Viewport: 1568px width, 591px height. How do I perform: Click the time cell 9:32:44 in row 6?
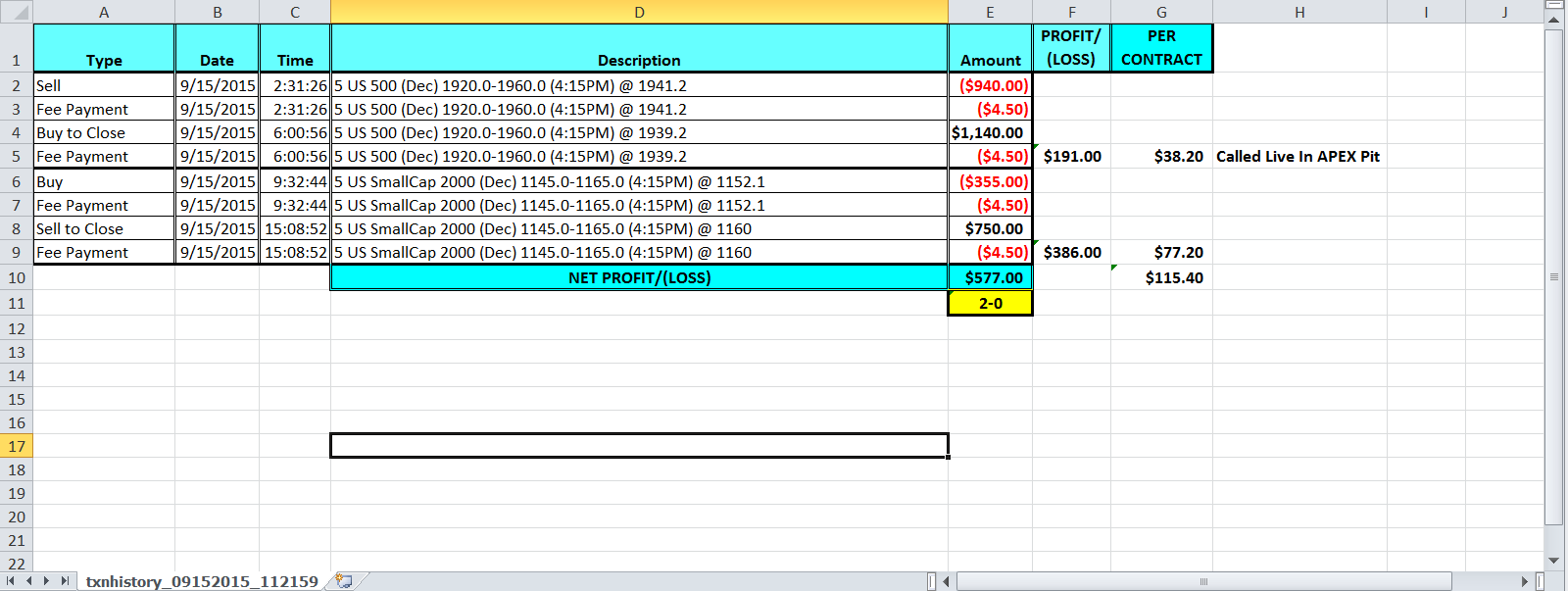(295, 181)
